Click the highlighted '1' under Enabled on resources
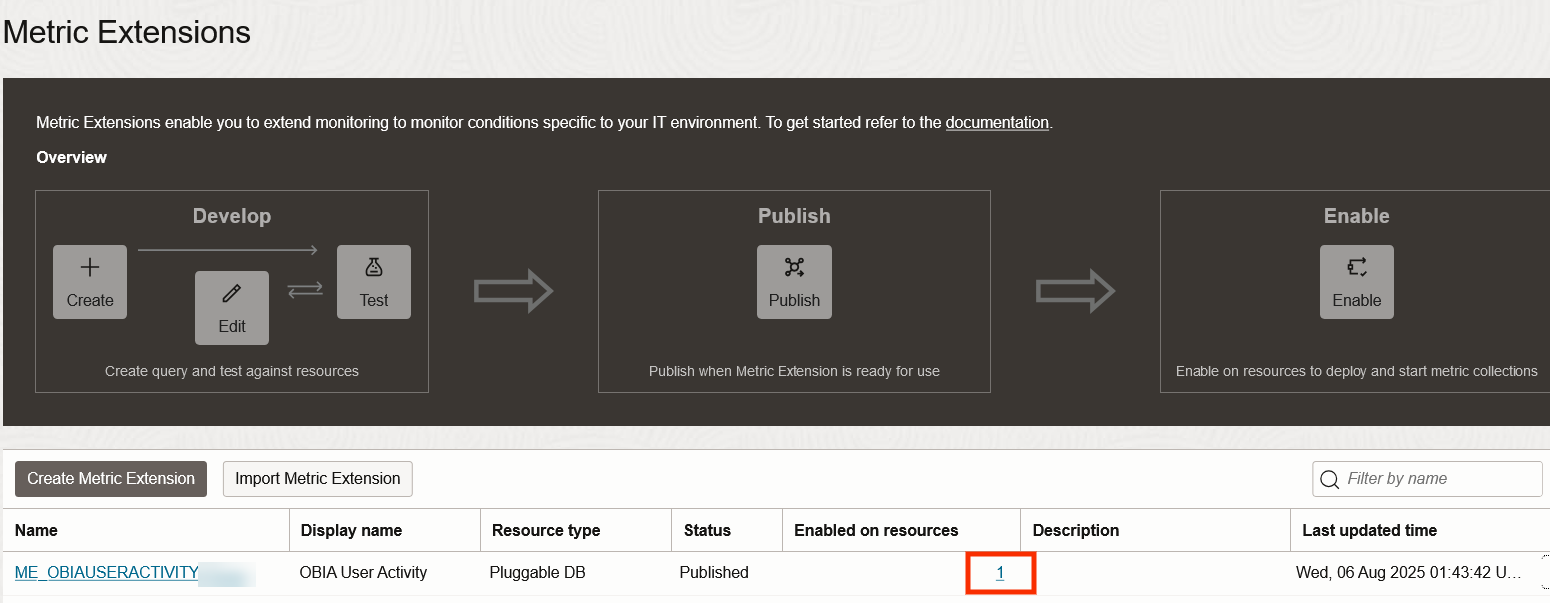Viewport: 1550px width, 603px height. [1000, 572]
